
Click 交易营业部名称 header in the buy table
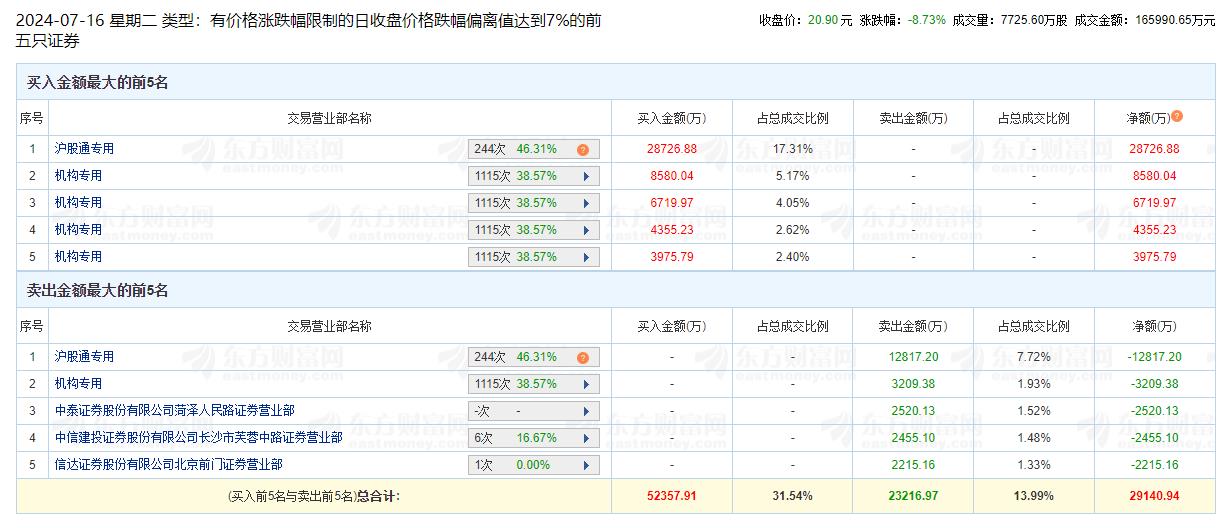pyautogui.click(x=329, y=118)
